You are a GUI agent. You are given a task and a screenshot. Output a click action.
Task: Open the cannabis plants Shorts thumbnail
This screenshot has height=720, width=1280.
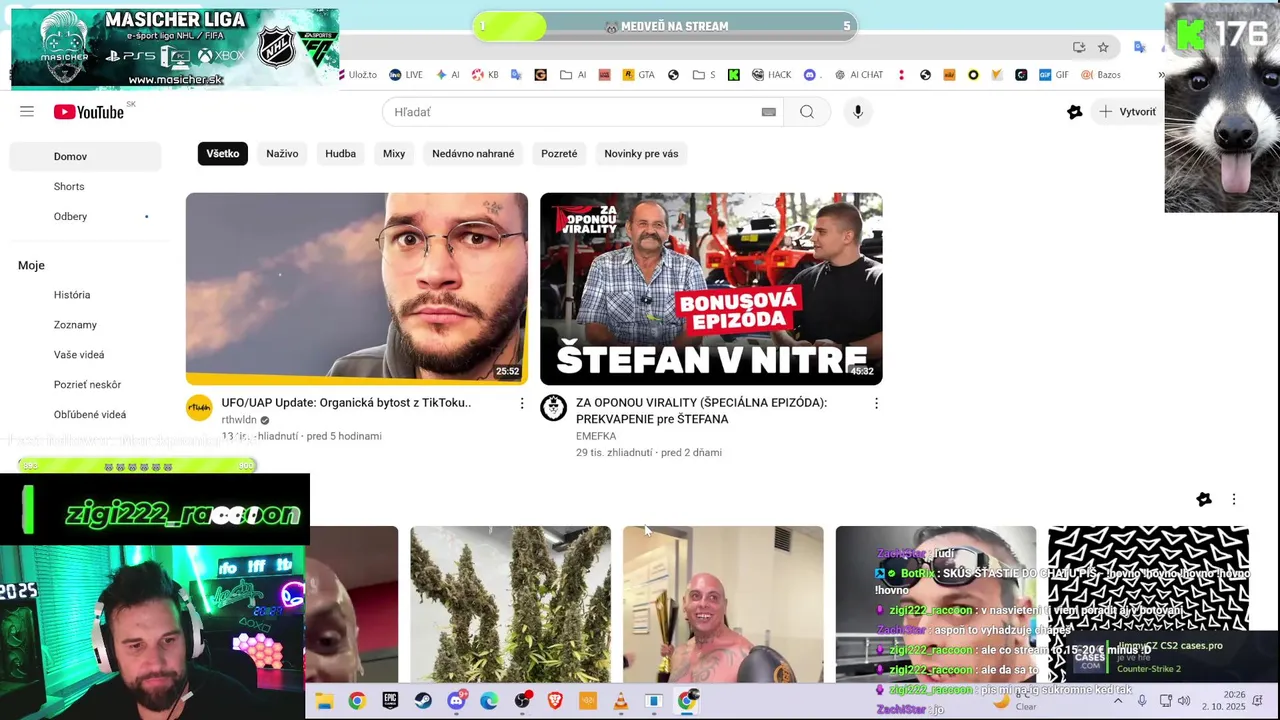(510, 604)
